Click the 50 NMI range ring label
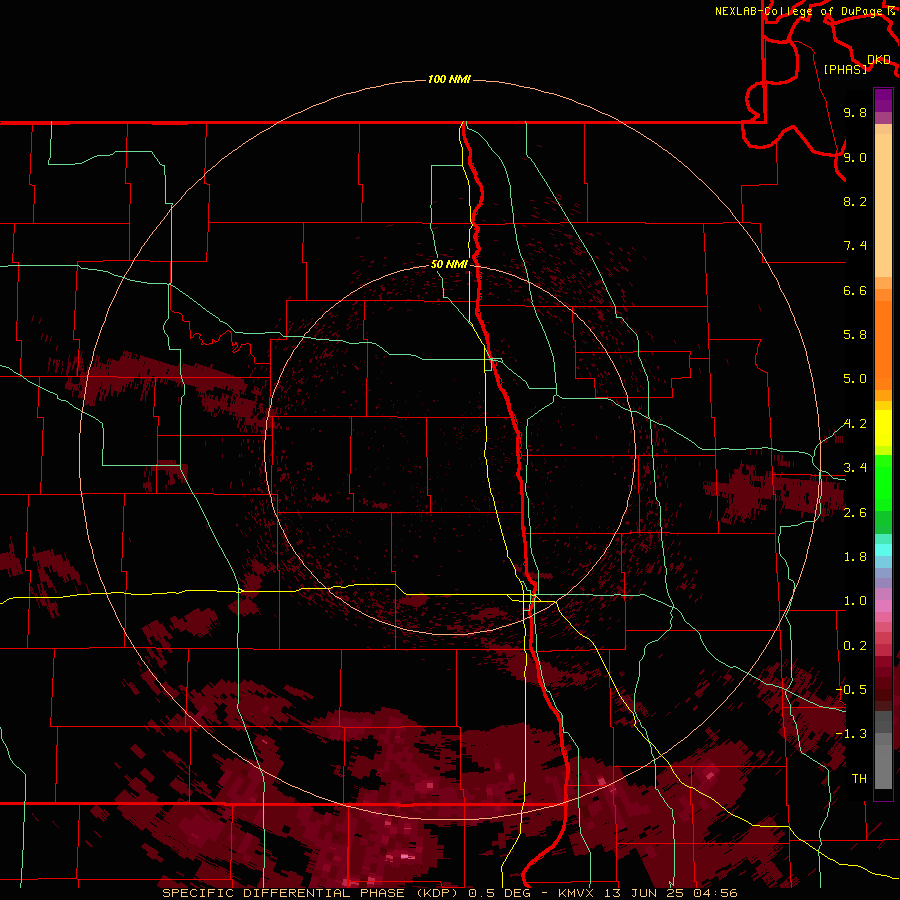Image resolution: width=900 pixels, height=900 pixels. pos(449,264)
